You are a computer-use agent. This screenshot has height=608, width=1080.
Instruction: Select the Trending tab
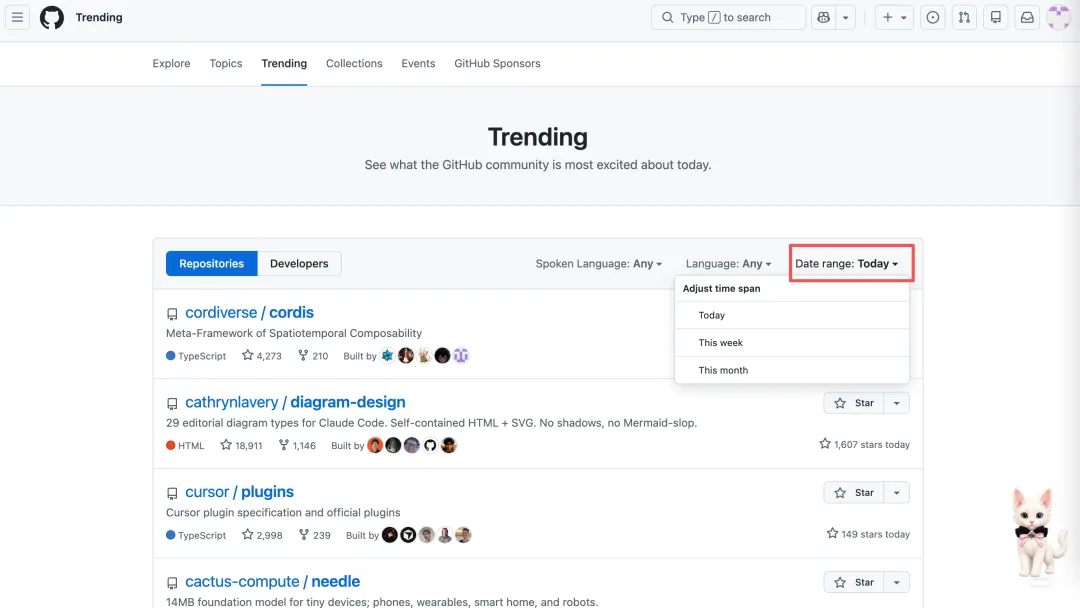click(x=284, y=63)
